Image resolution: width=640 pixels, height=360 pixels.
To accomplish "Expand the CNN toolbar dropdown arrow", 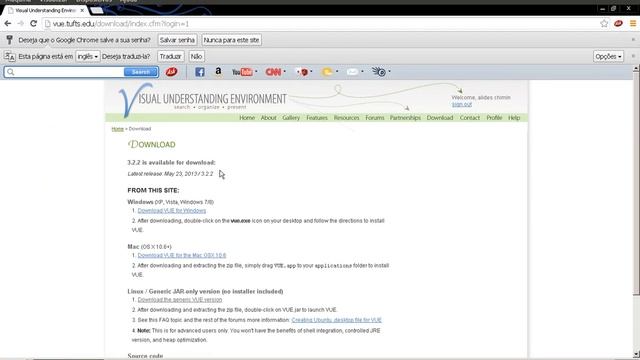I will coord(284,72).
